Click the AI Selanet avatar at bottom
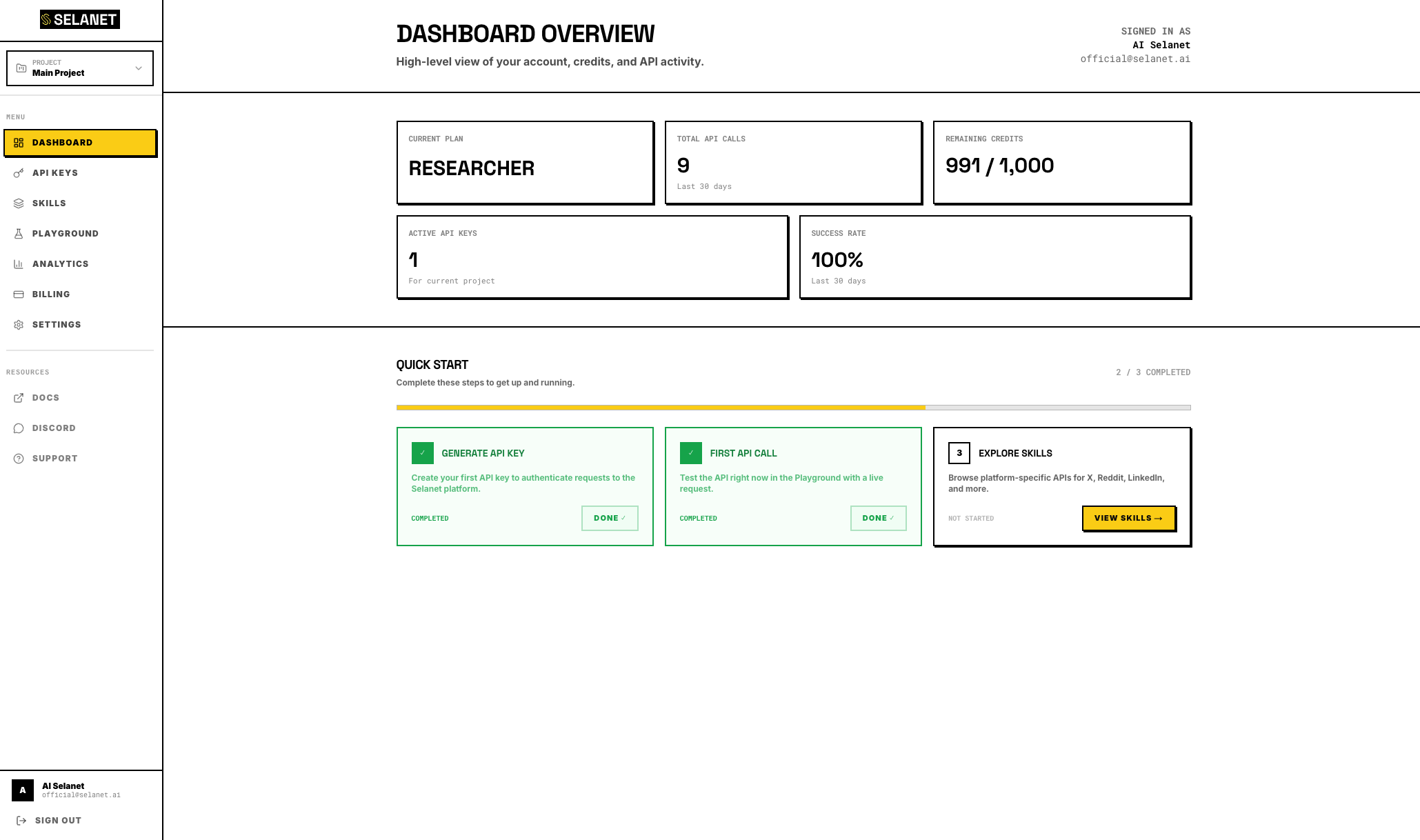The height and width of the screenshot is (840, 1420). pos(23,790)
